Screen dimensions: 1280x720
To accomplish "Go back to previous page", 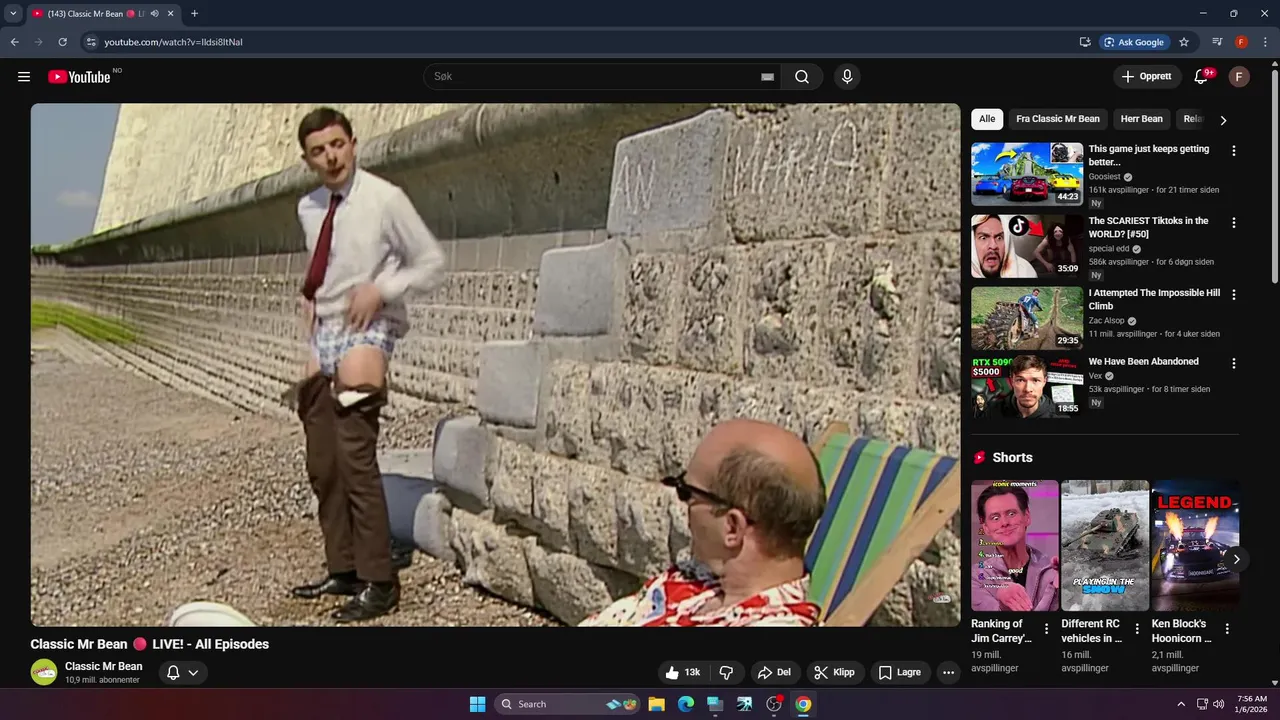I will click(x=14, y=42).
